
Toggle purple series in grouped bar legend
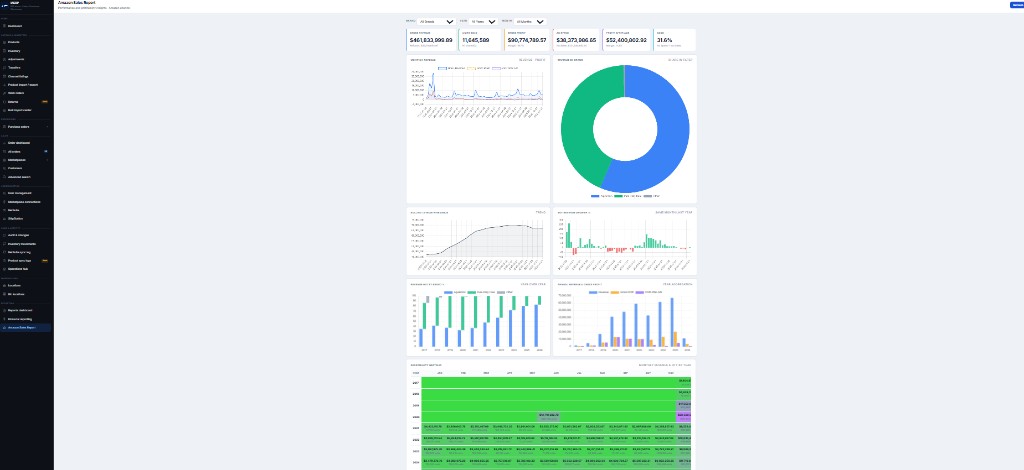point(649,292)
